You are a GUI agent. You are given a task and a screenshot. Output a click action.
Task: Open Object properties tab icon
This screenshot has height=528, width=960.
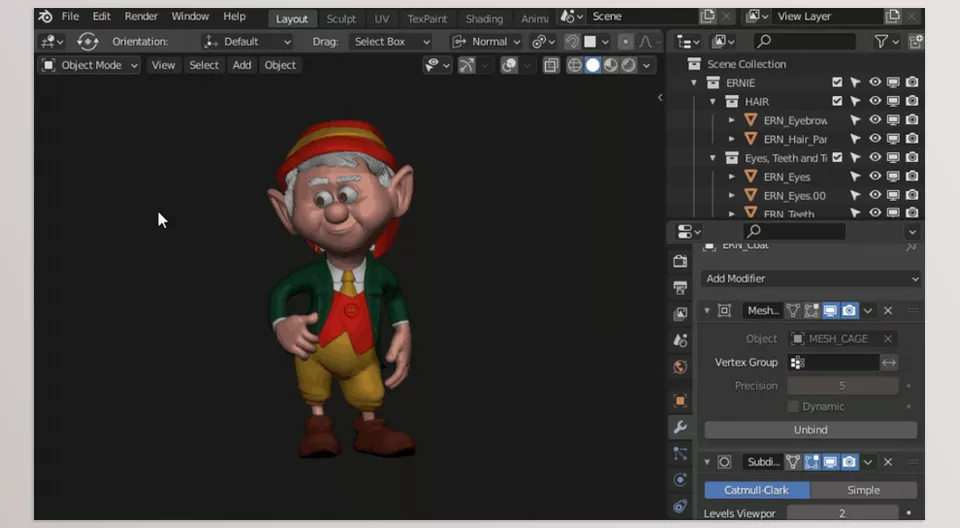(x=680, y=401)
